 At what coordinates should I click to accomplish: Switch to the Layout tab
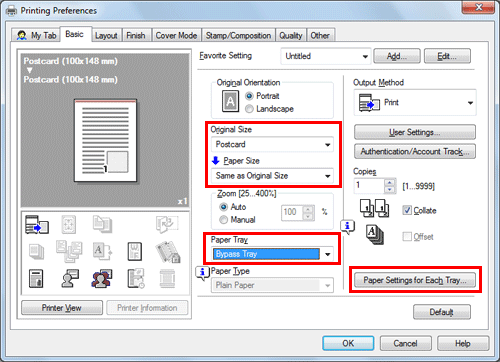[106, 35]
